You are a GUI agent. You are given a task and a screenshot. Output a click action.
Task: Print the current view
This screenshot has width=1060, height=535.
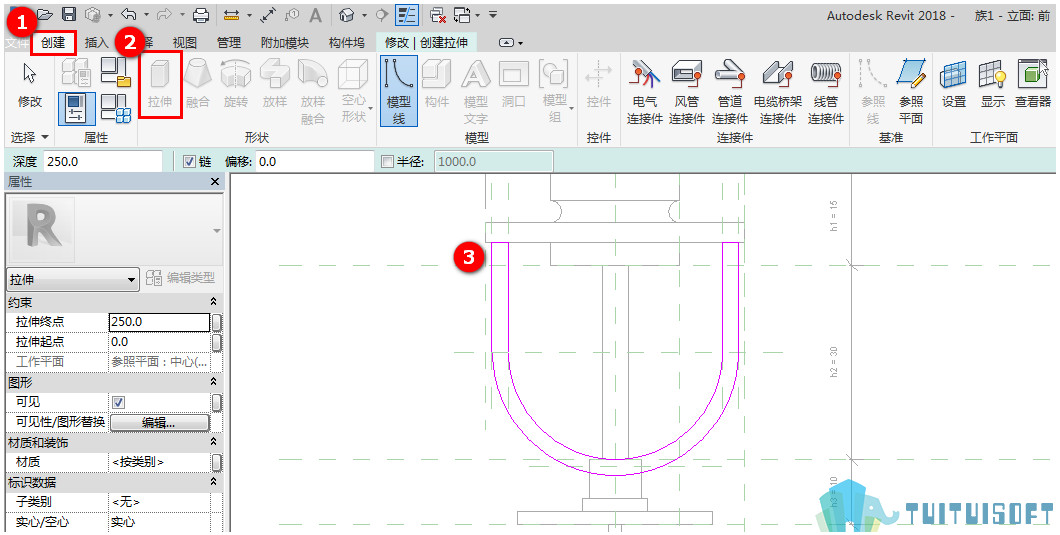click(x=201, y=14)
